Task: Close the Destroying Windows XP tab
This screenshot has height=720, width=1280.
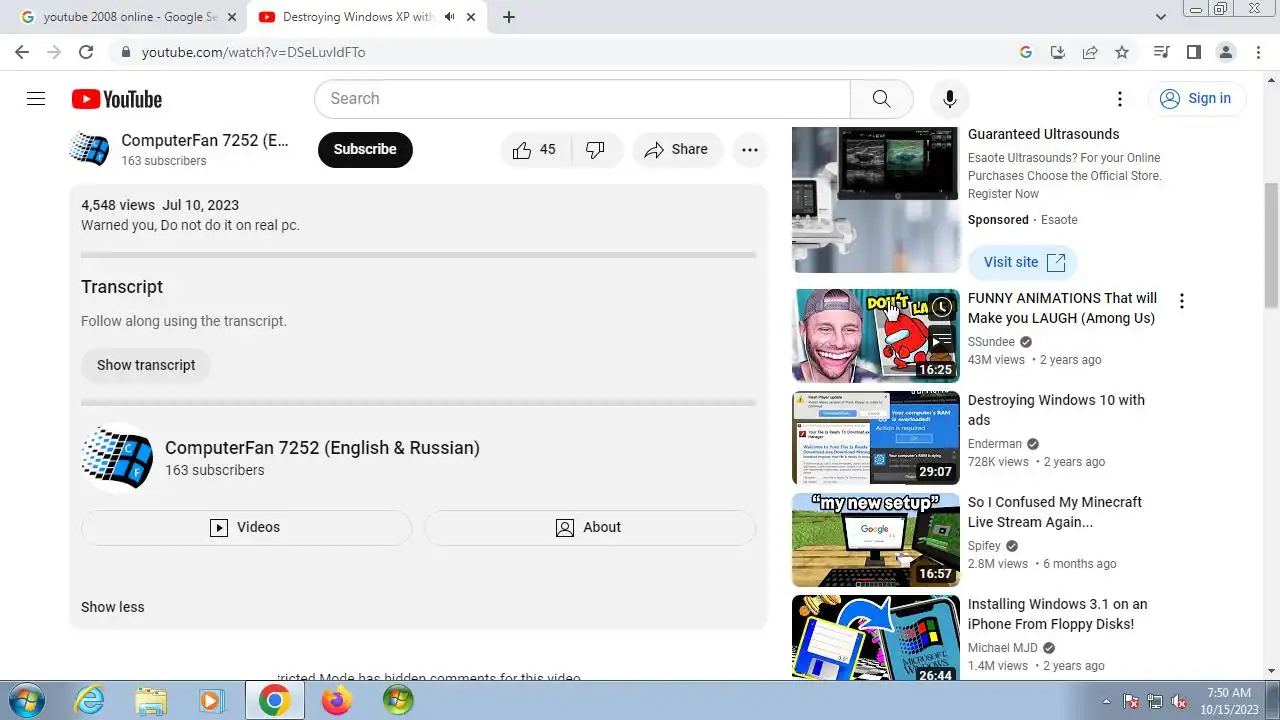Action: (471, 17)
